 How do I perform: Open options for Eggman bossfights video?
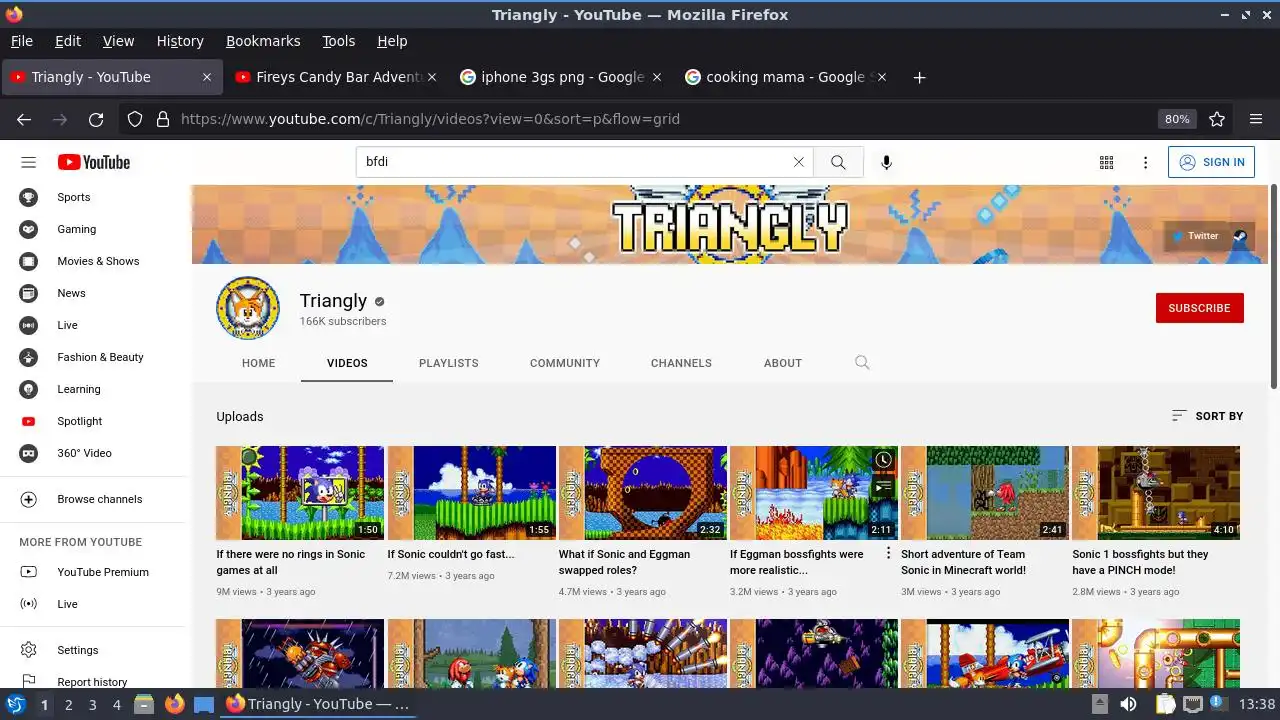[888, 553]
